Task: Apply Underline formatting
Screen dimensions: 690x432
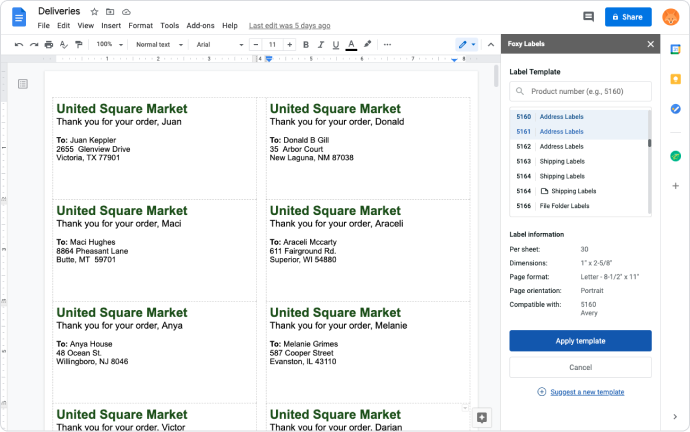Action: 336,44
